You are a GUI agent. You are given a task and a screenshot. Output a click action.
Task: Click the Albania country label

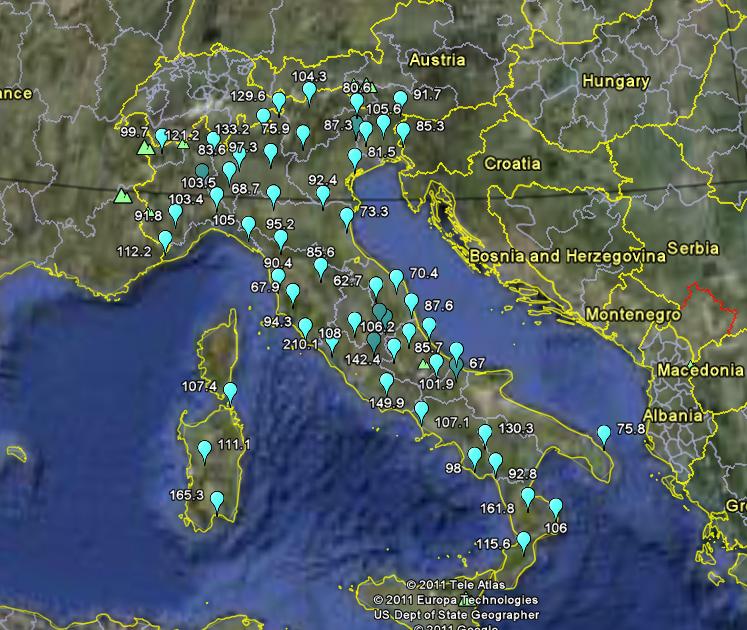[x=672, y=416]
